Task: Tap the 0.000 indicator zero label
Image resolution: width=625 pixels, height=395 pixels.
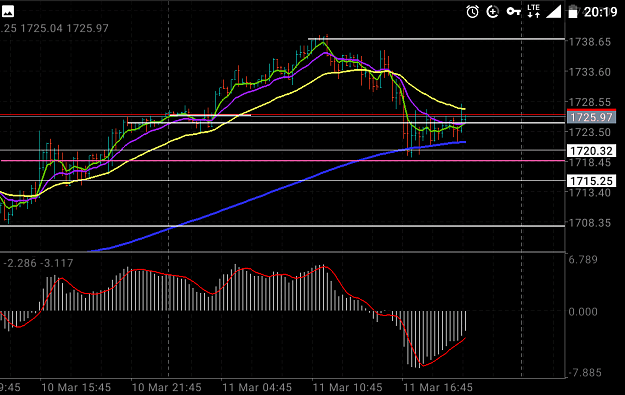Action: tap(583, 312)
